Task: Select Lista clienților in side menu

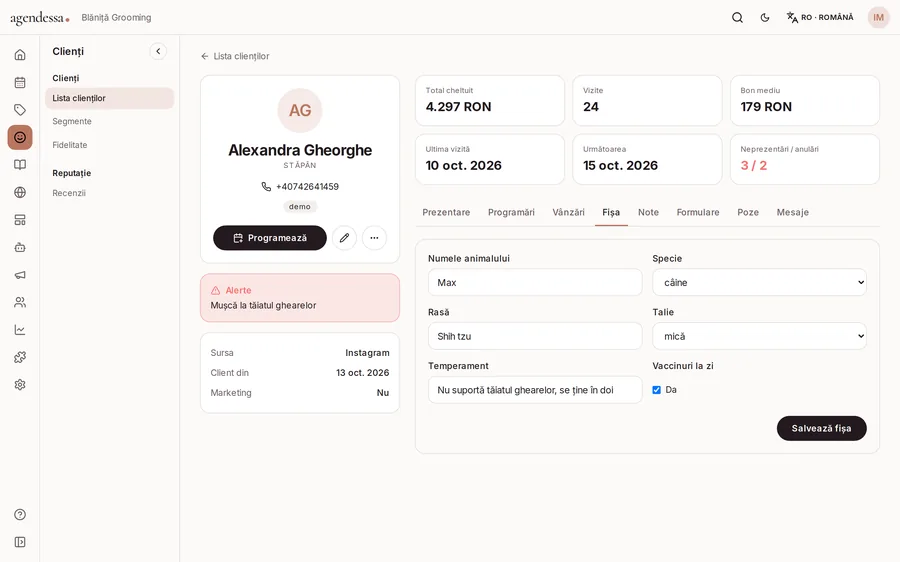Action: coord(110,98)
